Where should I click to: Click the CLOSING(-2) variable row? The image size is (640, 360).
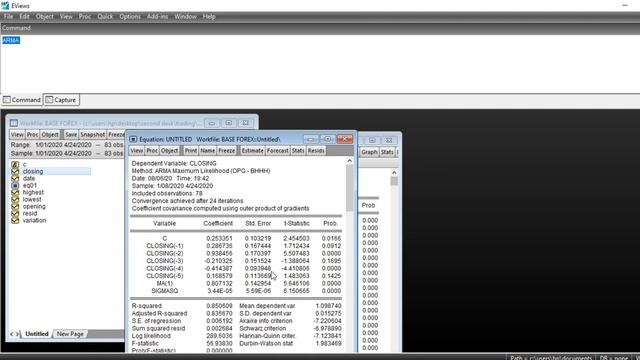tap(236, 253)
